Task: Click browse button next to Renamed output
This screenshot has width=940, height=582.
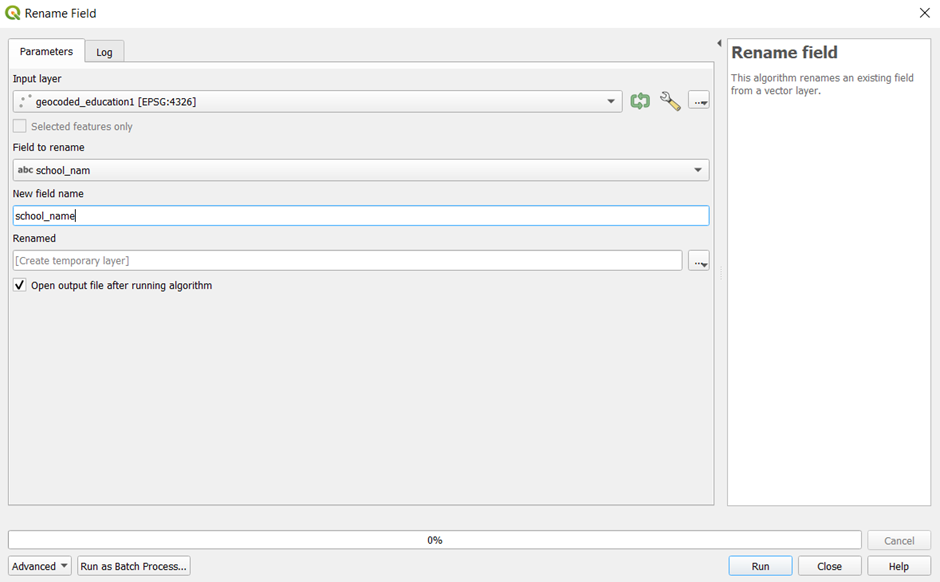Action: click(x=698, y=261)
